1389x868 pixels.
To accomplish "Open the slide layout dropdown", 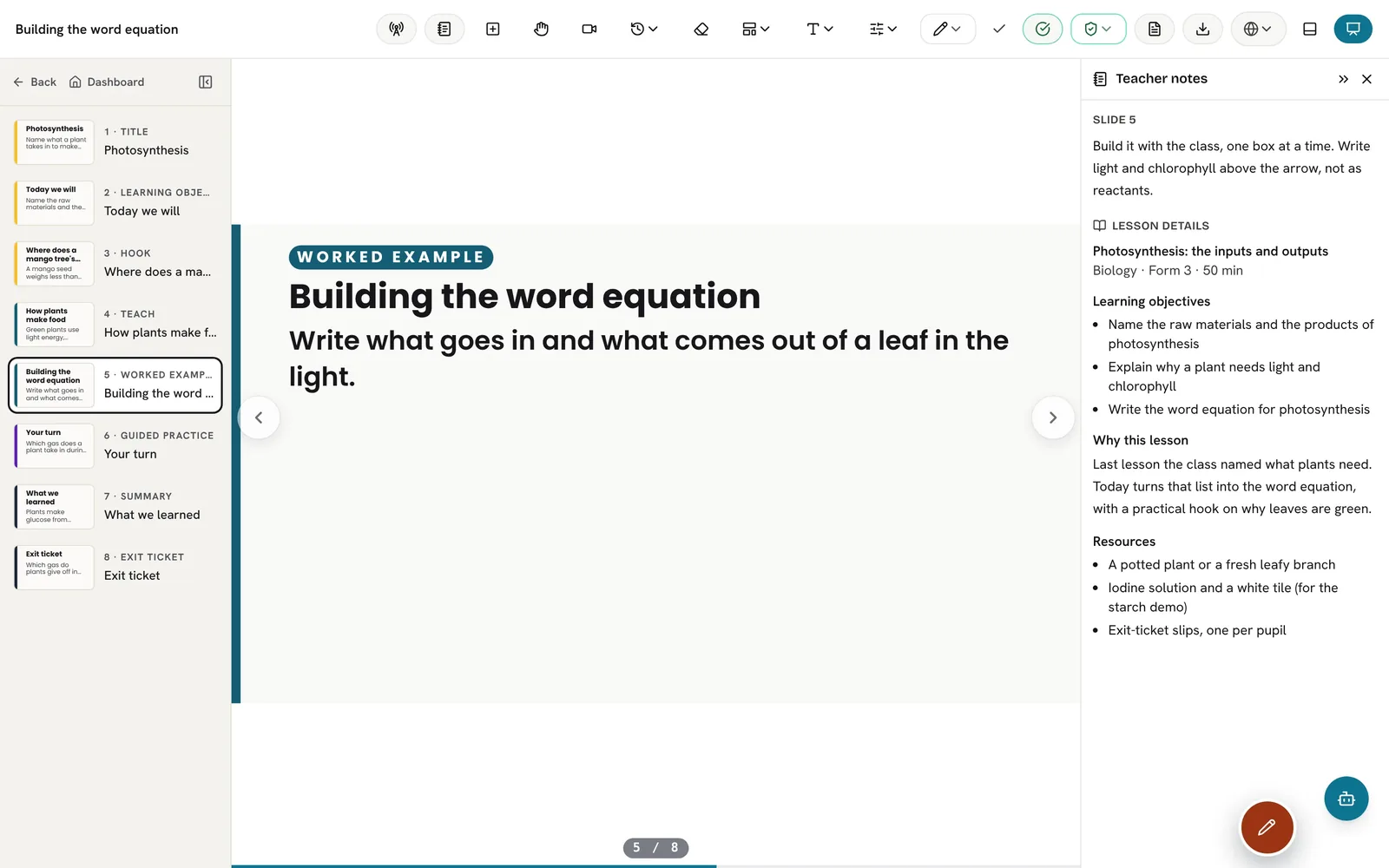I will pos(756,29).
